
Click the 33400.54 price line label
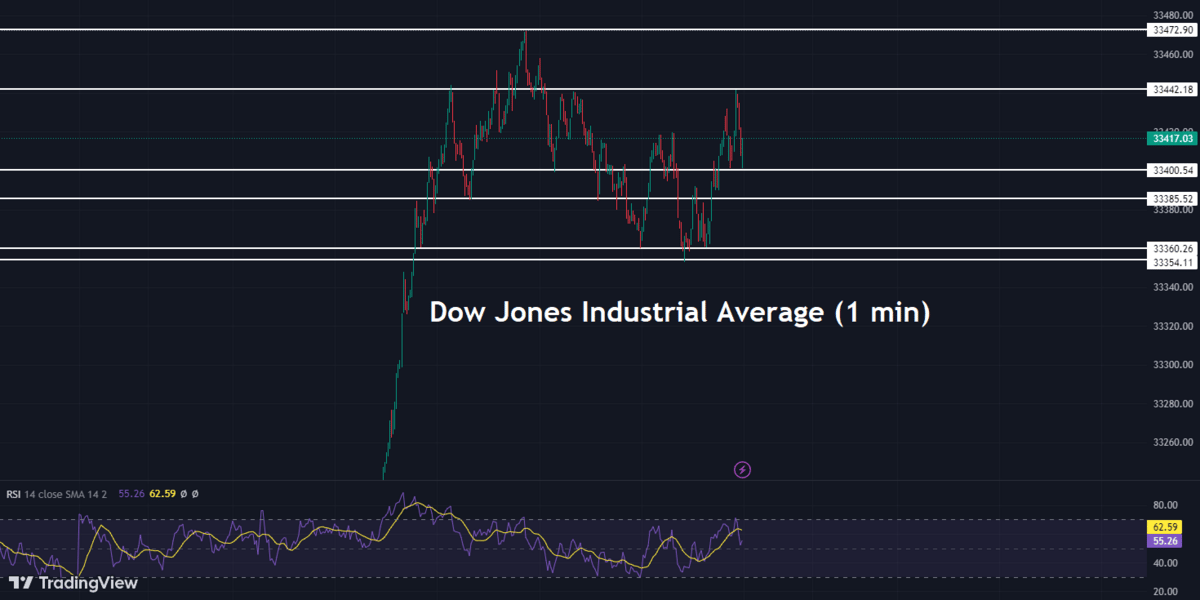(x=1172, y=170)
